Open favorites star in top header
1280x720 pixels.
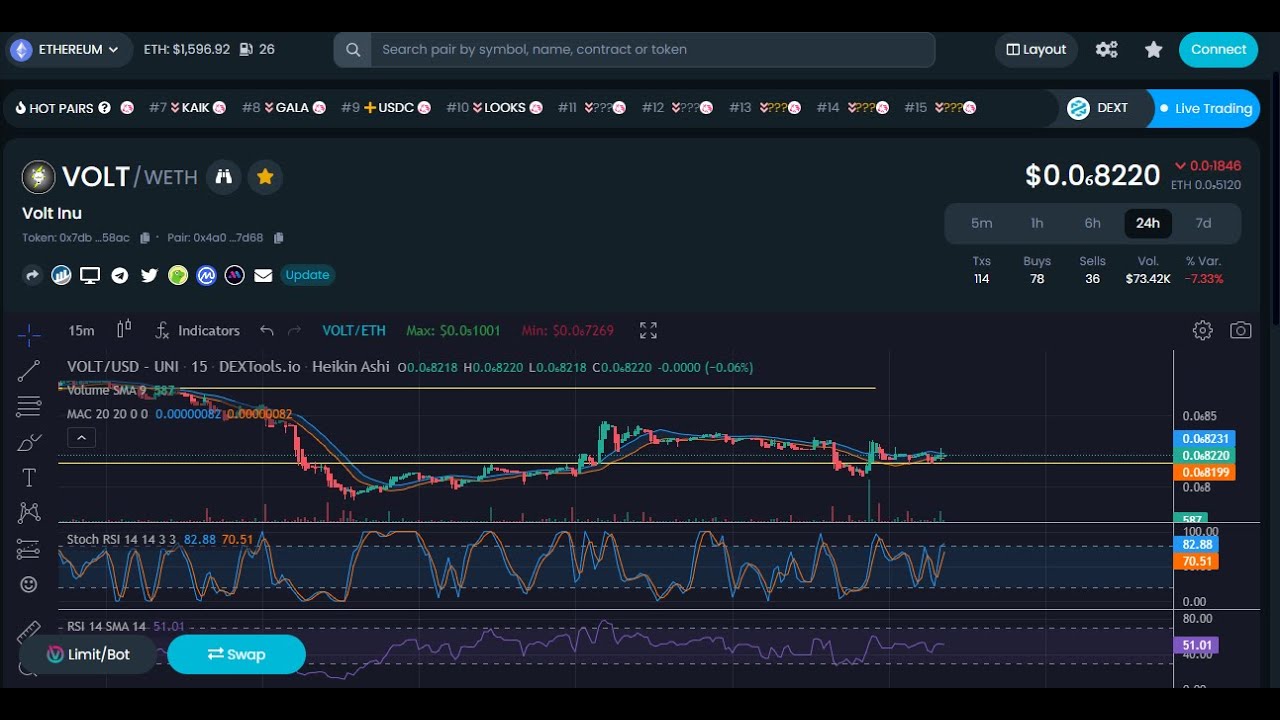pyautogui.click(x=1153, y=49)
